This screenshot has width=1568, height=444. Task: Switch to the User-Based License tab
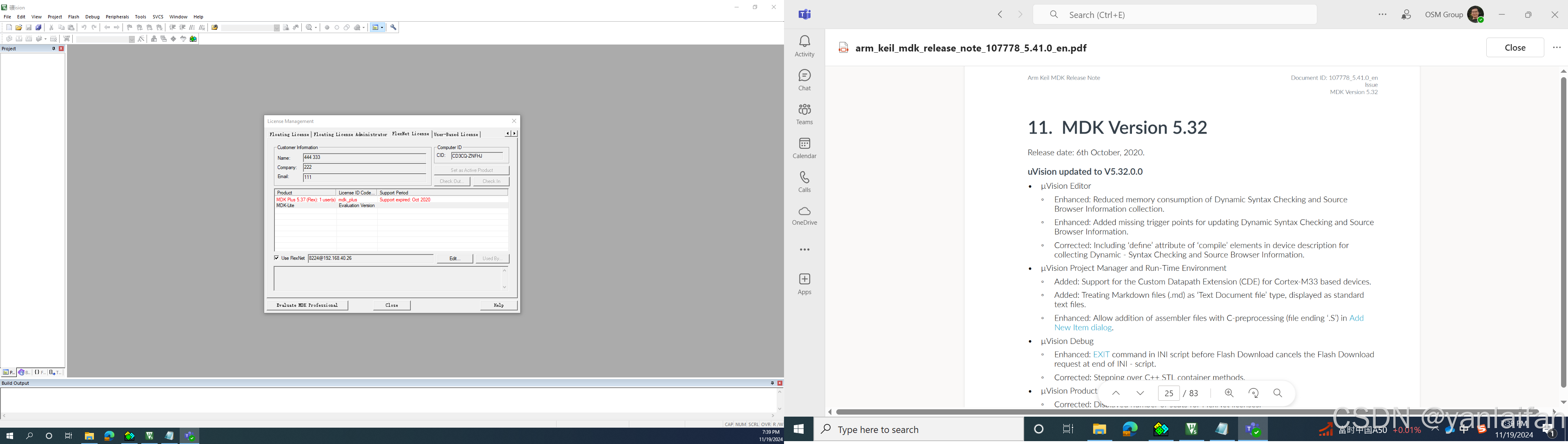pos(456,135)
